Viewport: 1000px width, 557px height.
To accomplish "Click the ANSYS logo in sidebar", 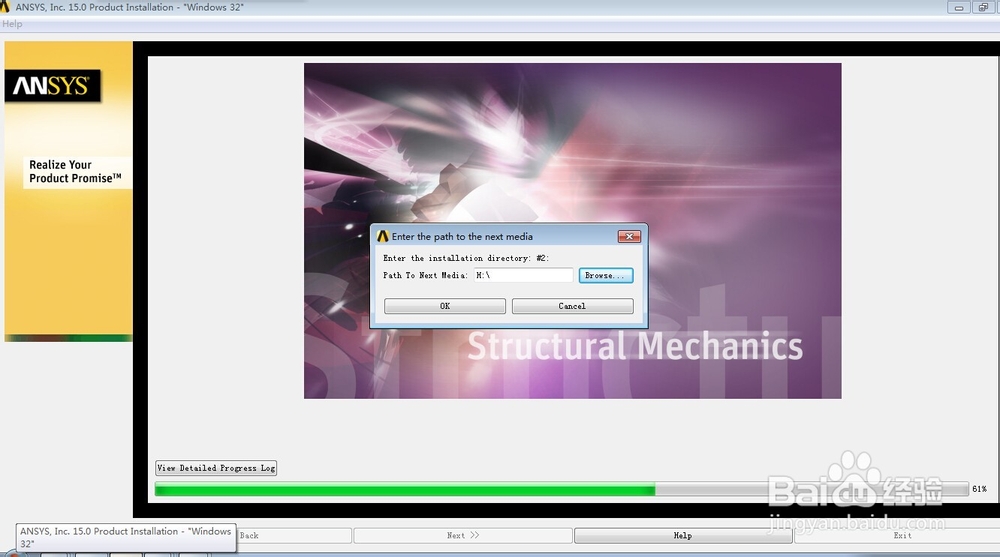I will click(x=52, y=85).
